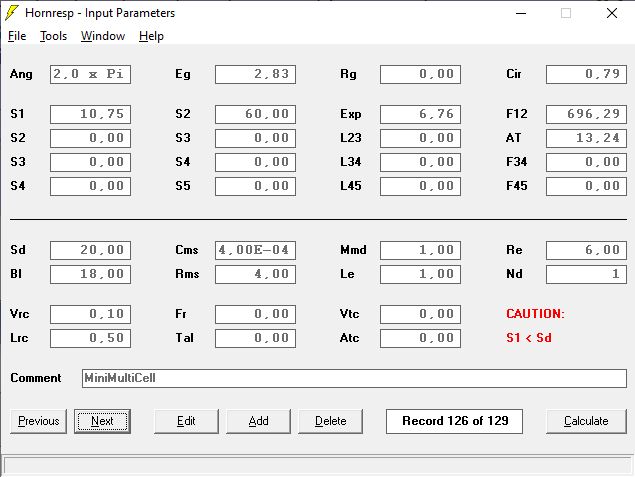This screenshot has height=477, width=635.
Task: Select the Tal input field
Action: pos(256,338)
